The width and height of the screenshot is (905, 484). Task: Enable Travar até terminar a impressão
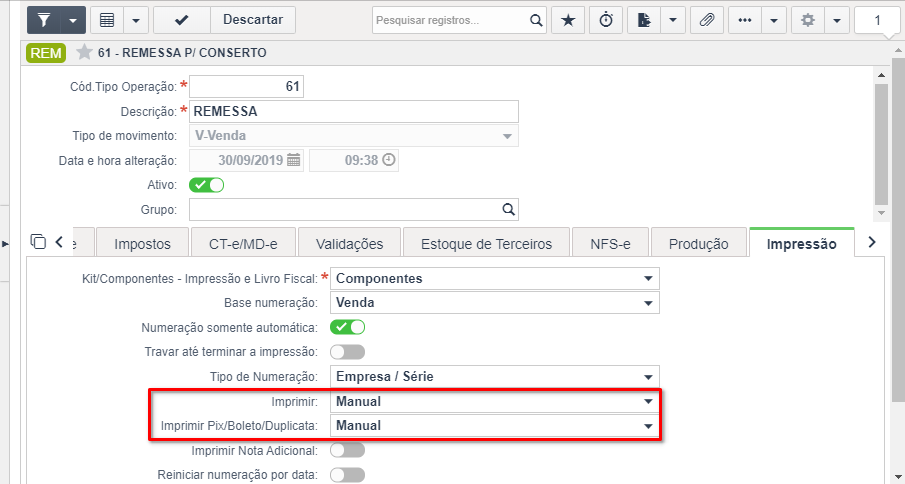(347, 351)
